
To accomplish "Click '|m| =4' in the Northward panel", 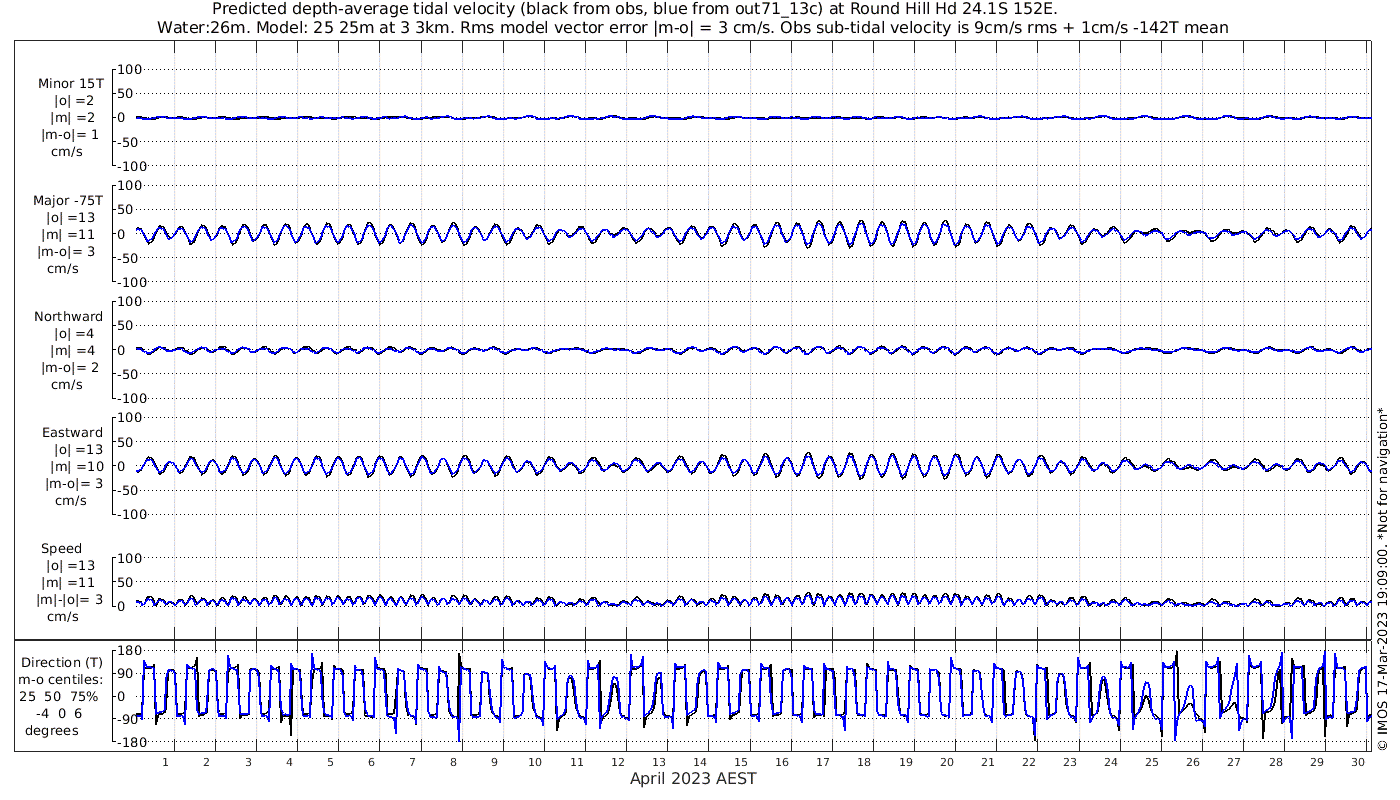I will [x=73, y=350].
